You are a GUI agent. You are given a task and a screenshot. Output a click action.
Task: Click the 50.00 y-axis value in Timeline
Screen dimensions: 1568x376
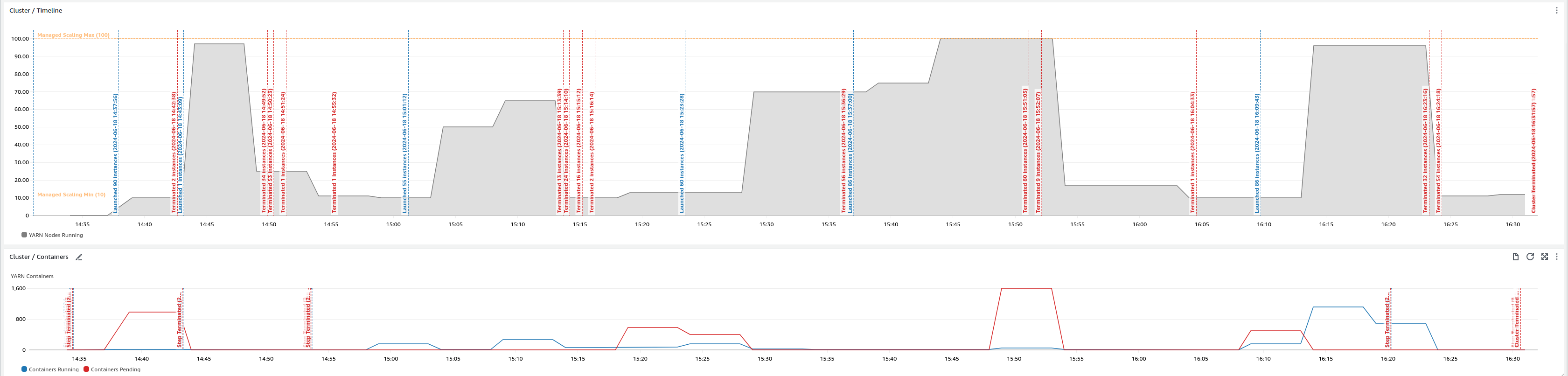[22, 127]
